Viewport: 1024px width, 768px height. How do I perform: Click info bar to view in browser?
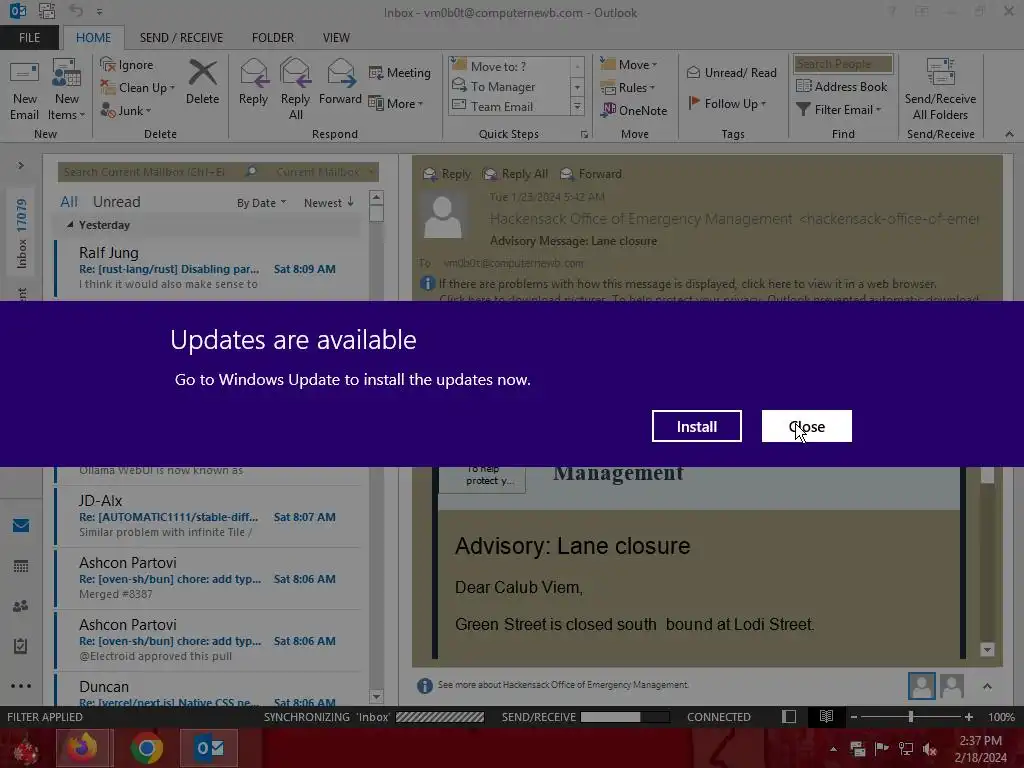click(687, 283)
